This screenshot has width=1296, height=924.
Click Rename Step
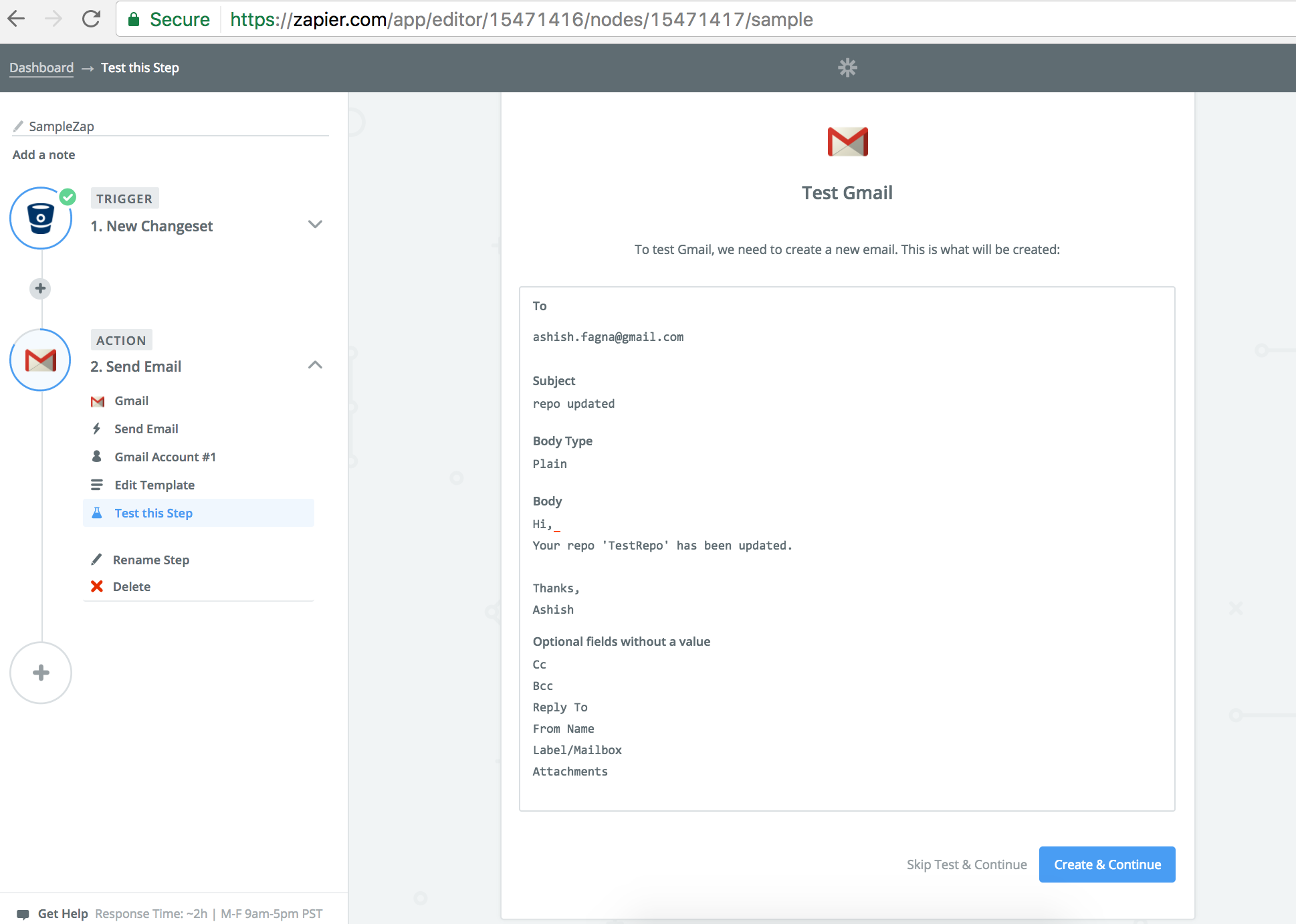(151, 560)
